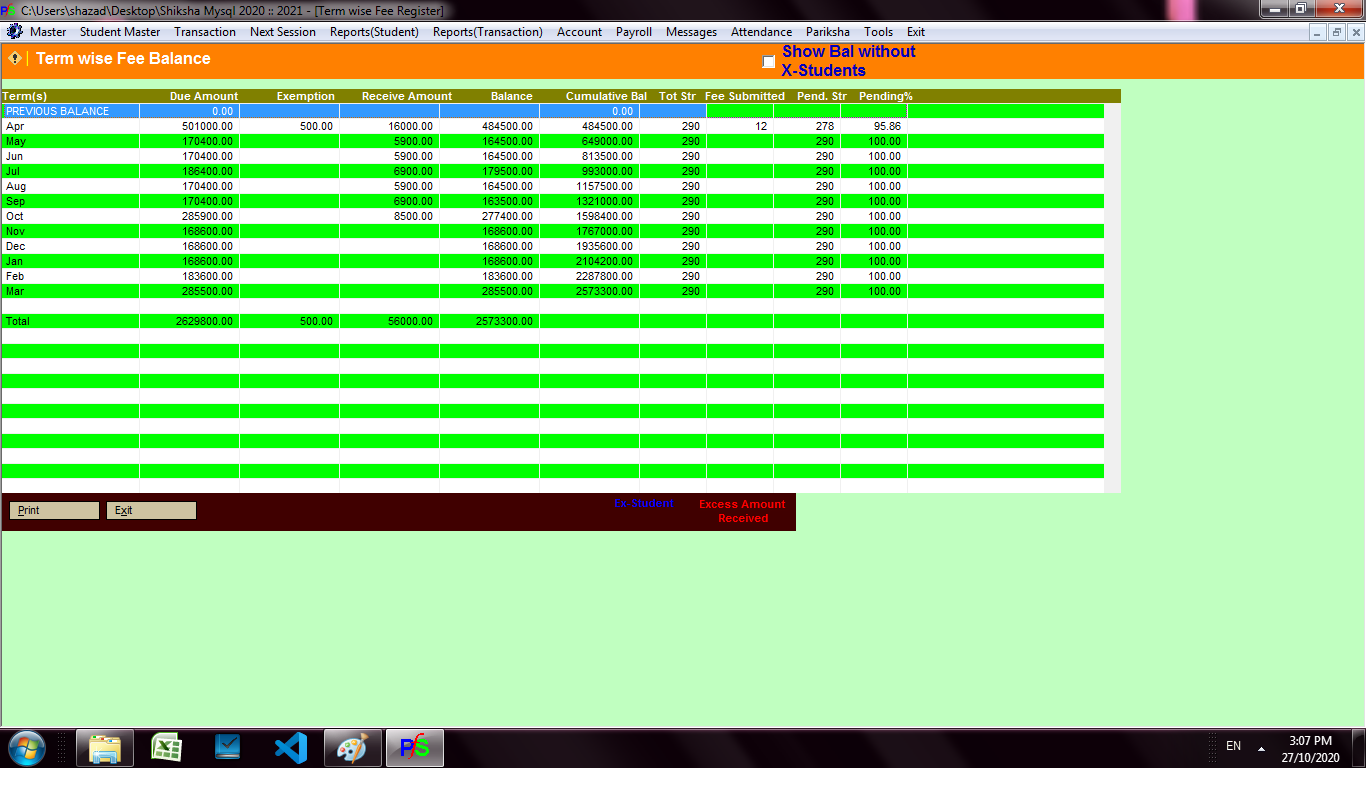Open Visual Studio Code from the taskbar

(x=291, y=748)
